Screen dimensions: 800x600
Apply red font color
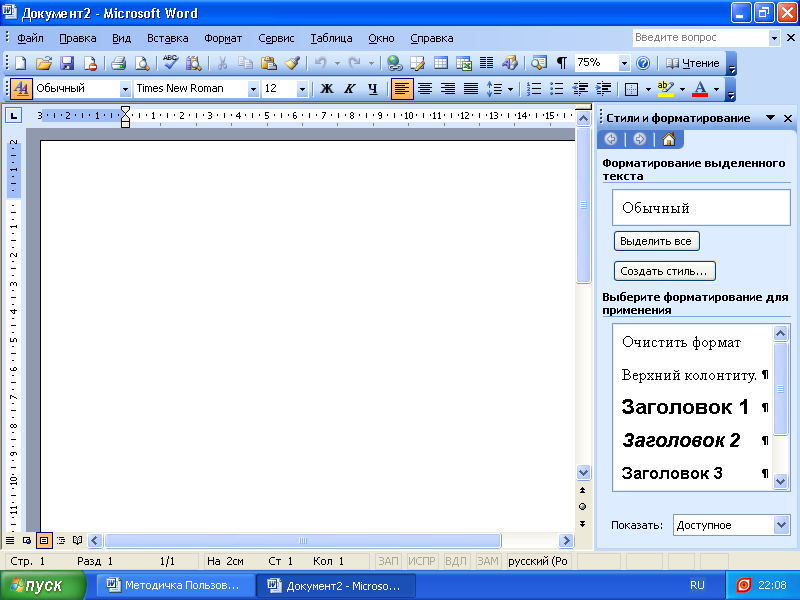pos(700,89)
